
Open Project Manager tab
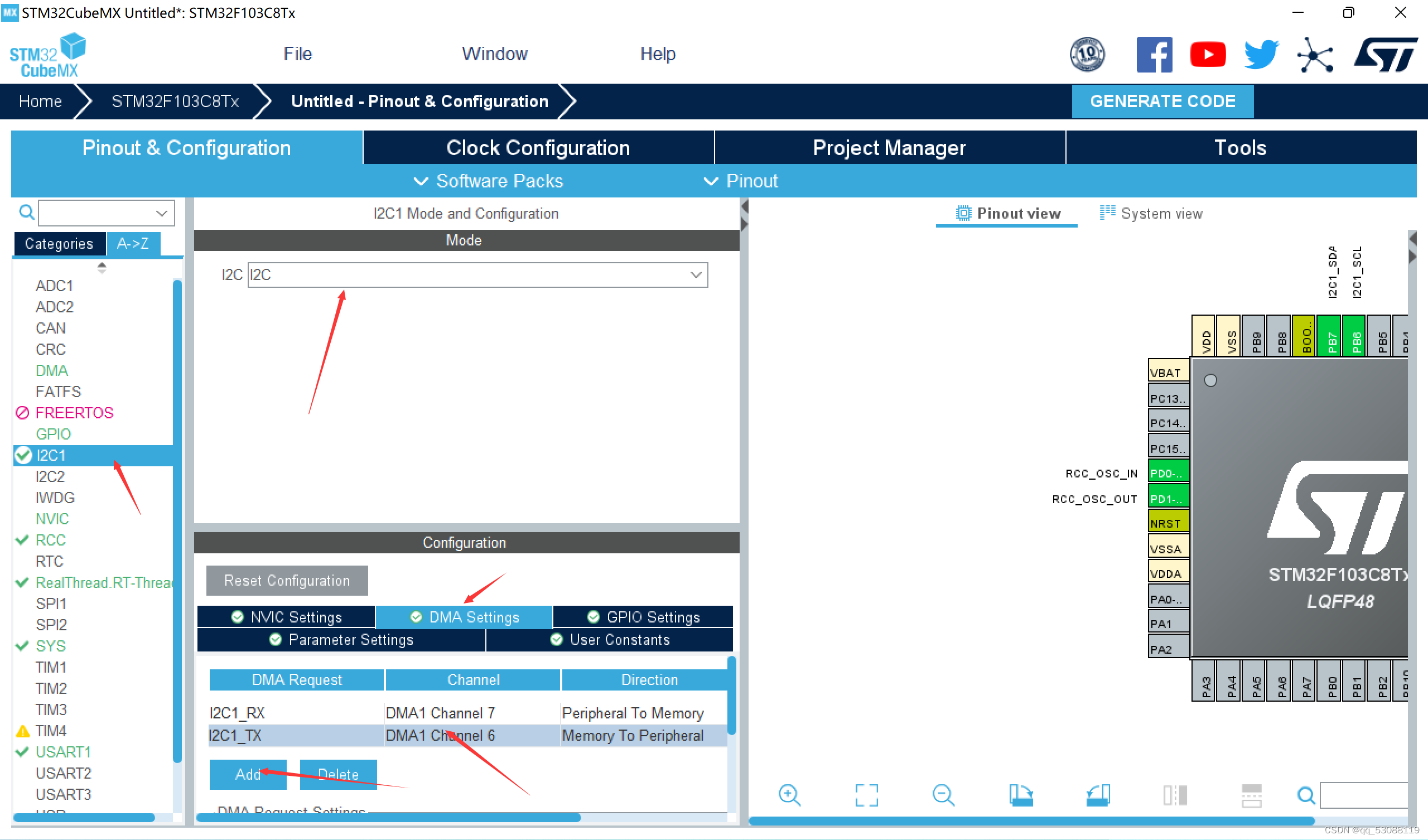coord(889,149)
